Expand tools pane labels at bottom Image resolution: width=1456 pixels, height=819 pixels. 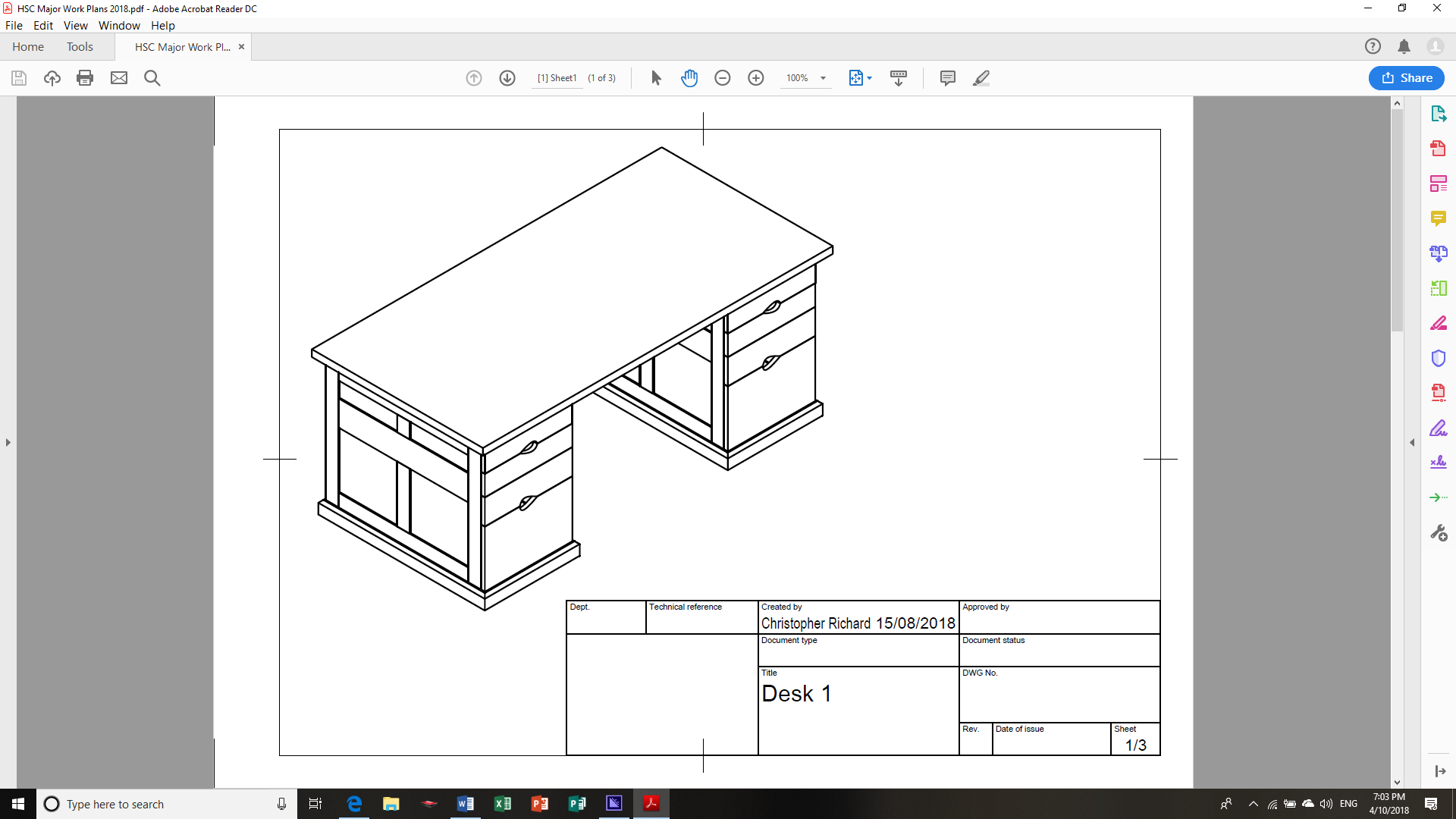[x=1439, y=771]
